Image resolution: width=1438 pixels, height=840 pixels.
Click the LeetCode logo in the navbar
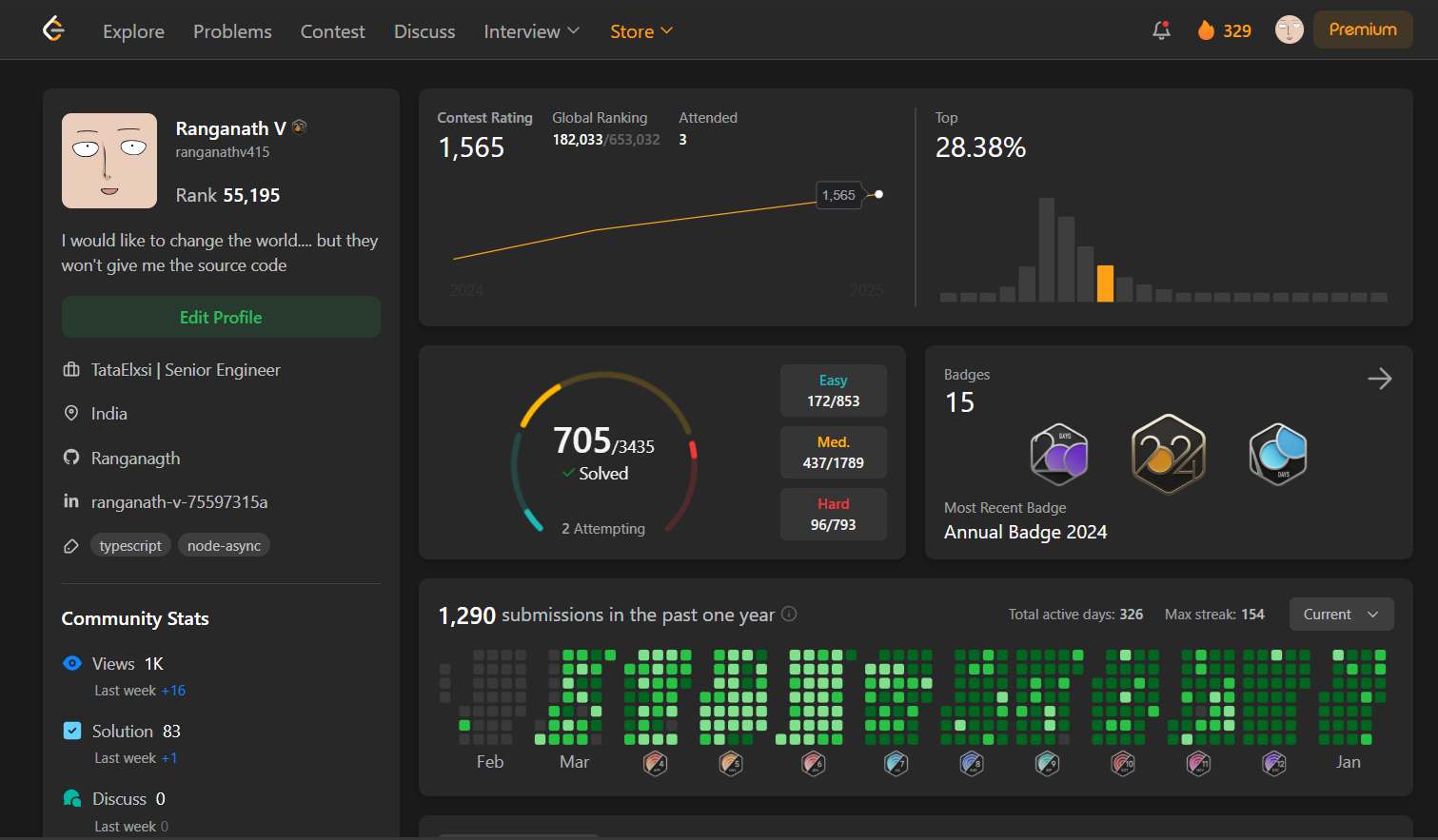[x=54, y=29]
